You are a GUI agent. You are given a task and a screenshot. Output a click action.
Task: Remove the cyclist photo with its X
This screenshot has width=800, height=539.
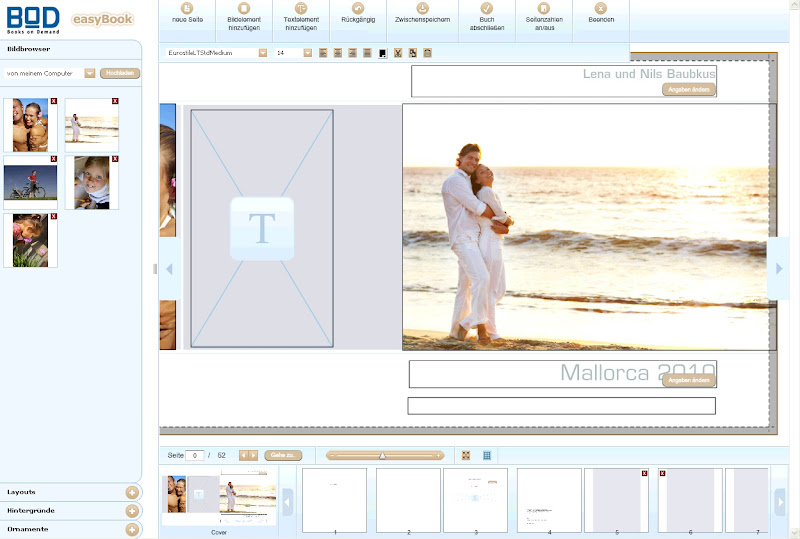click(x=54, y=159)
